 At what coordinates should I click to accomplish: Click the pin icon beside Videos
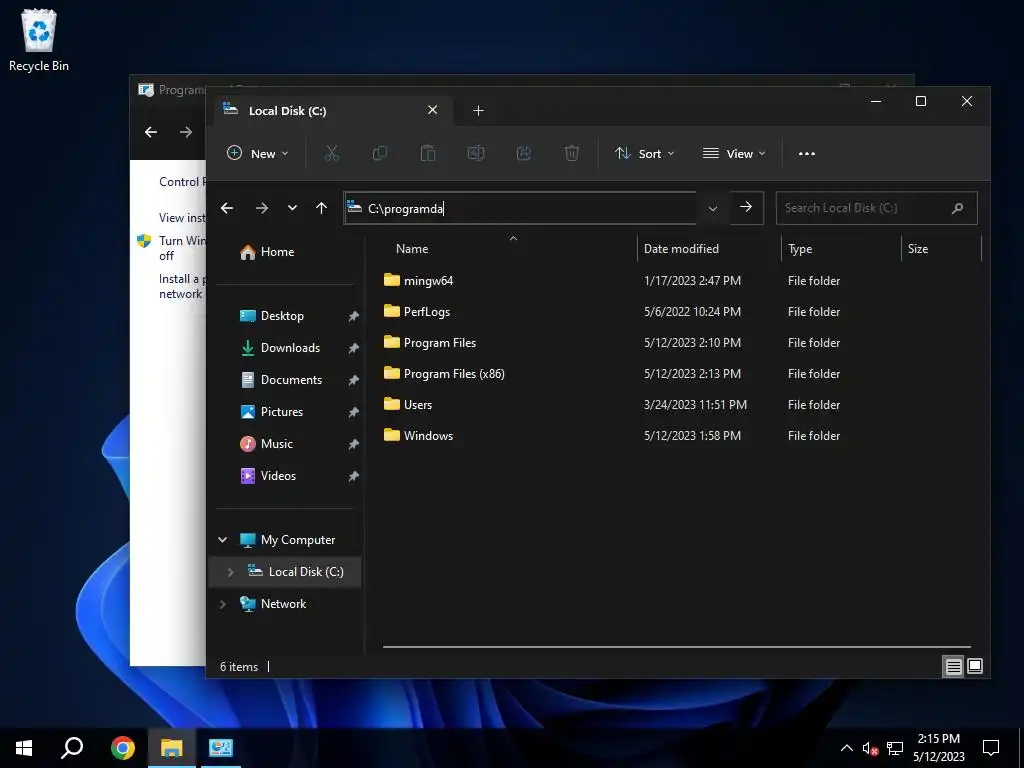[x=353, y=476]
